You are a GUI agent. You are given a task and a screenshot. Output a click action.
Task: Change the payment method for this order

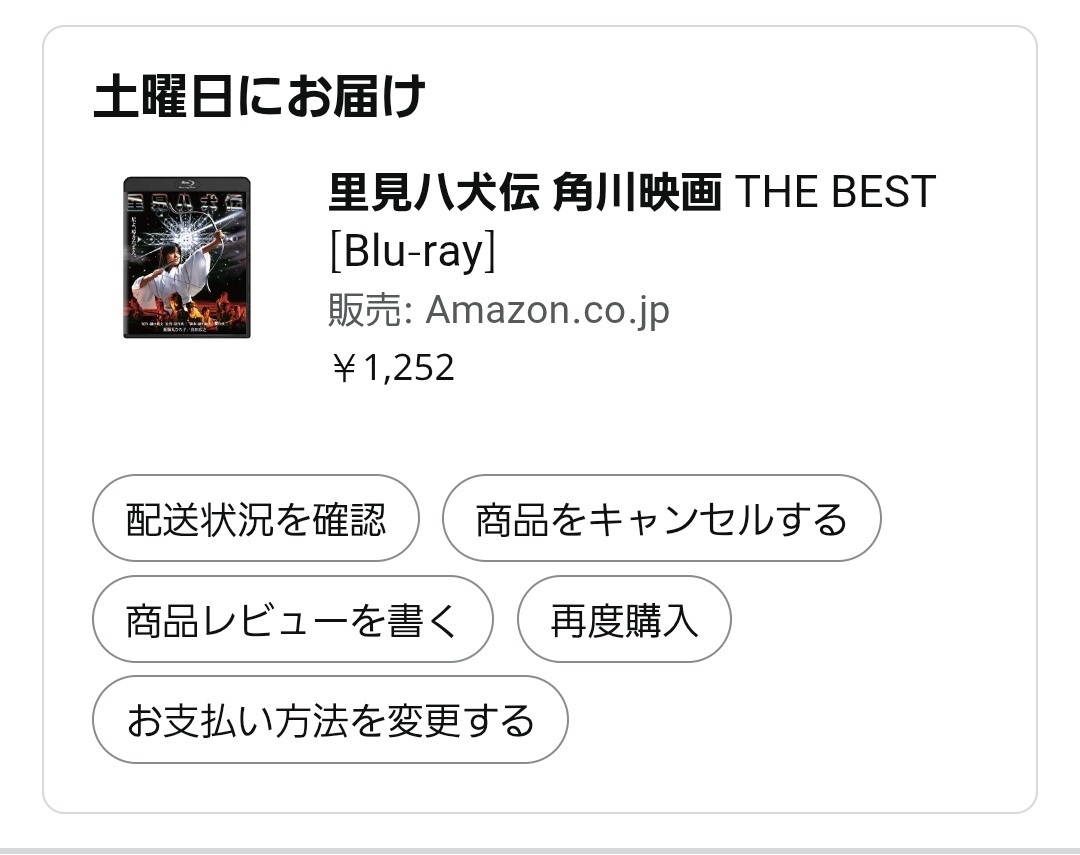click(330, 720)
